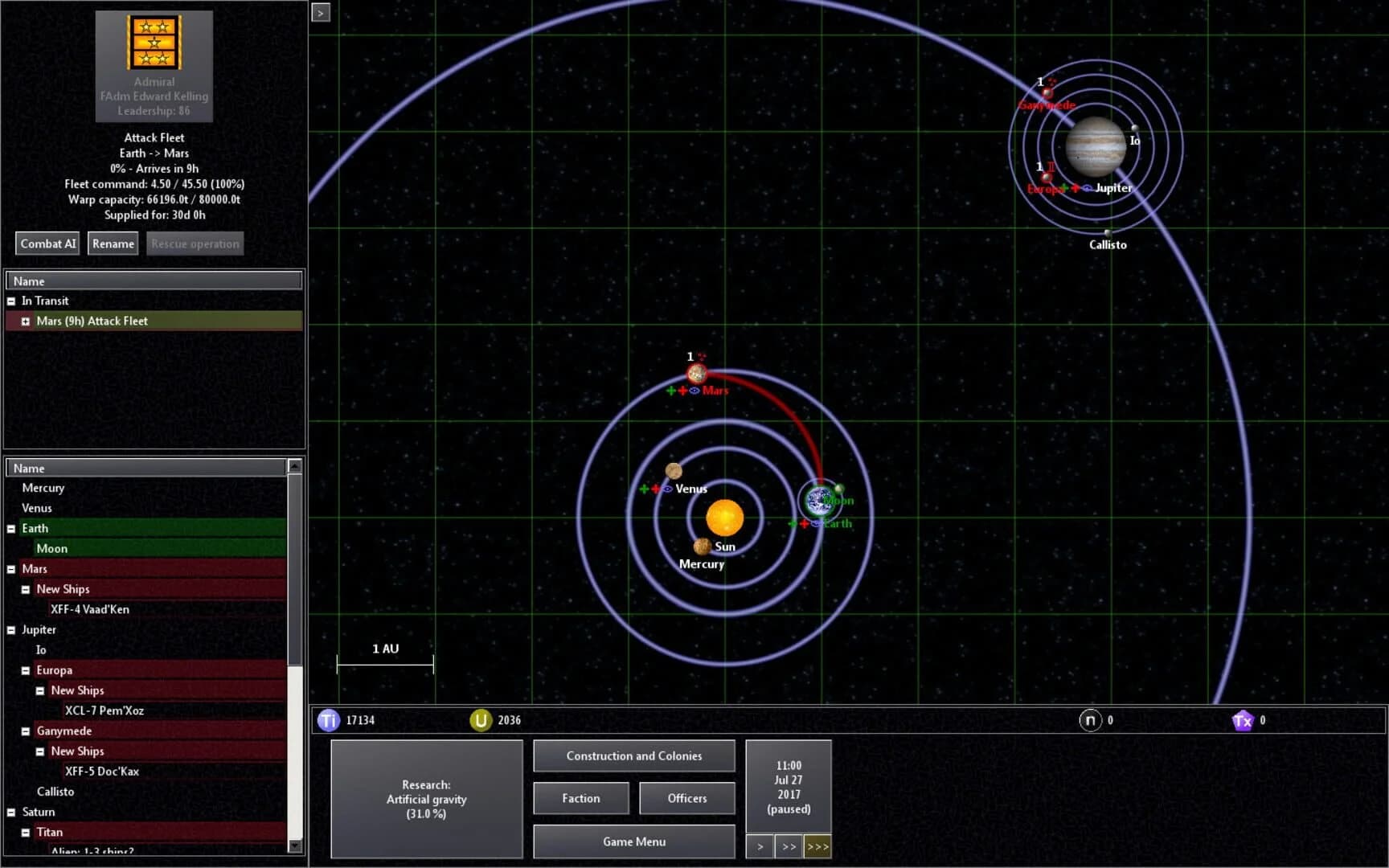
Task: Open the Construction and Colonies panel
Action: pyautogui.click(x=633, y=755)
